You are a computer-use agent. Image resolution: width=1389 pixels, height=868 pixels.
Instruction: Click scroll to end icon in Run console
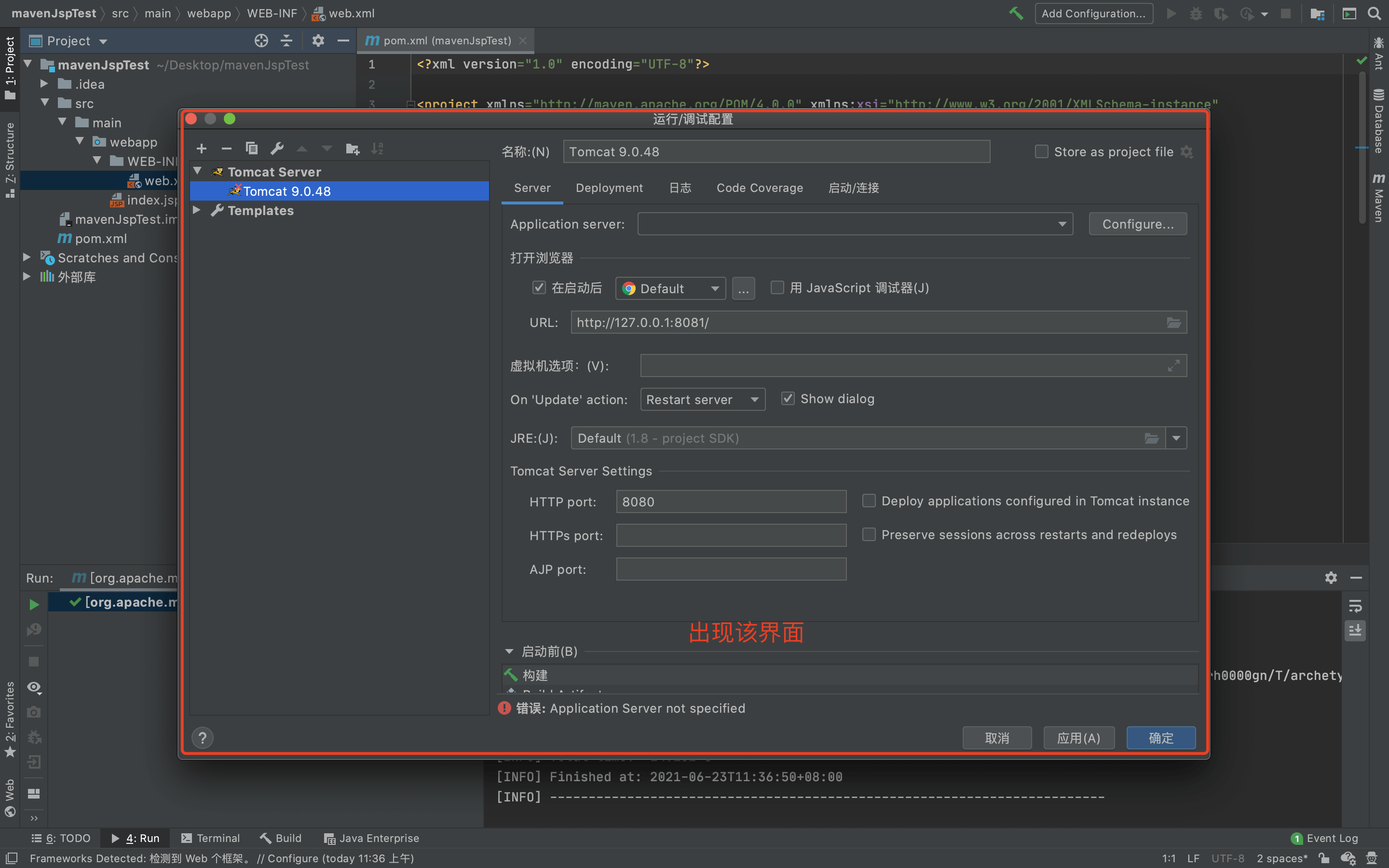tap(1355, 630)
